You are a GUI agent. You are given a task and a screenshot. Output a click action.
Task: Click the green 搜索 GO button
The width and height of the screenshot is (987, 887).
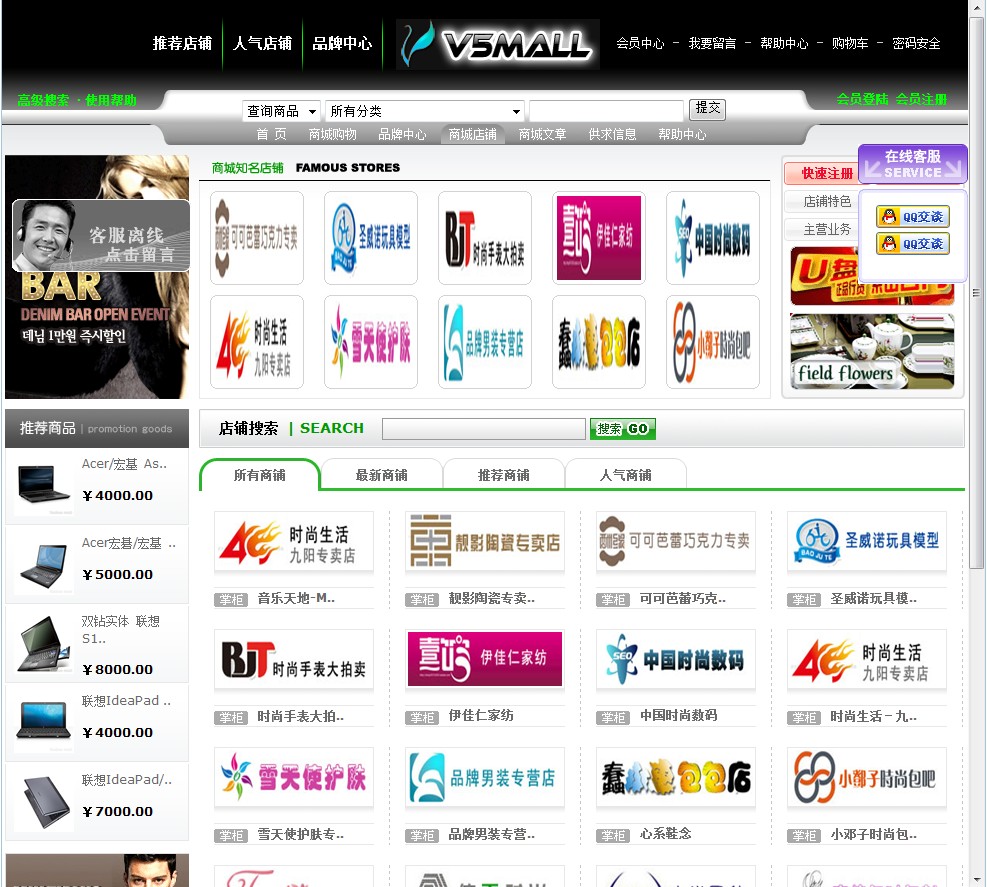click(x=623, y=429)
